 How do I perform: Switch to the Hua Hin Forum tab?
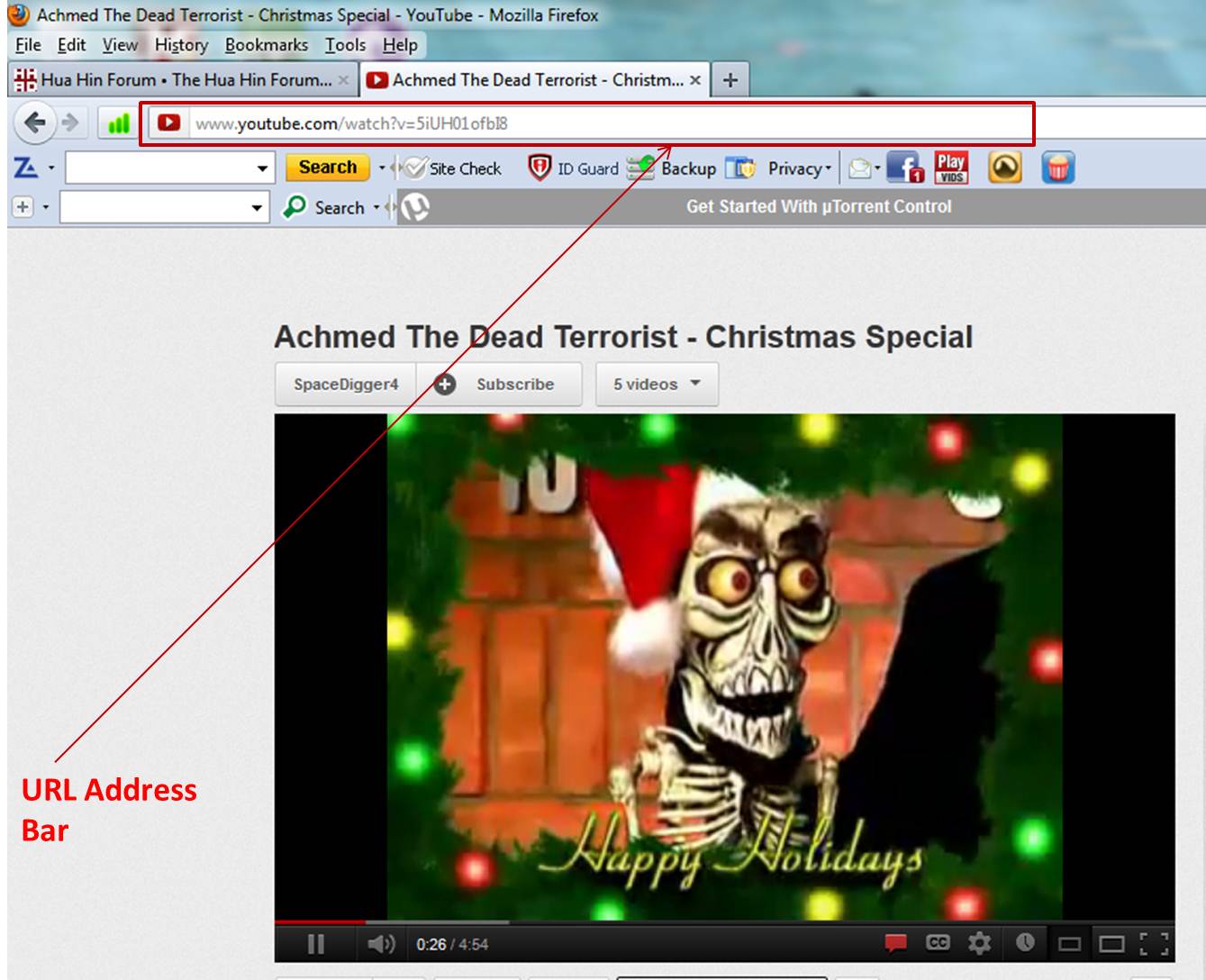point(183,80)
